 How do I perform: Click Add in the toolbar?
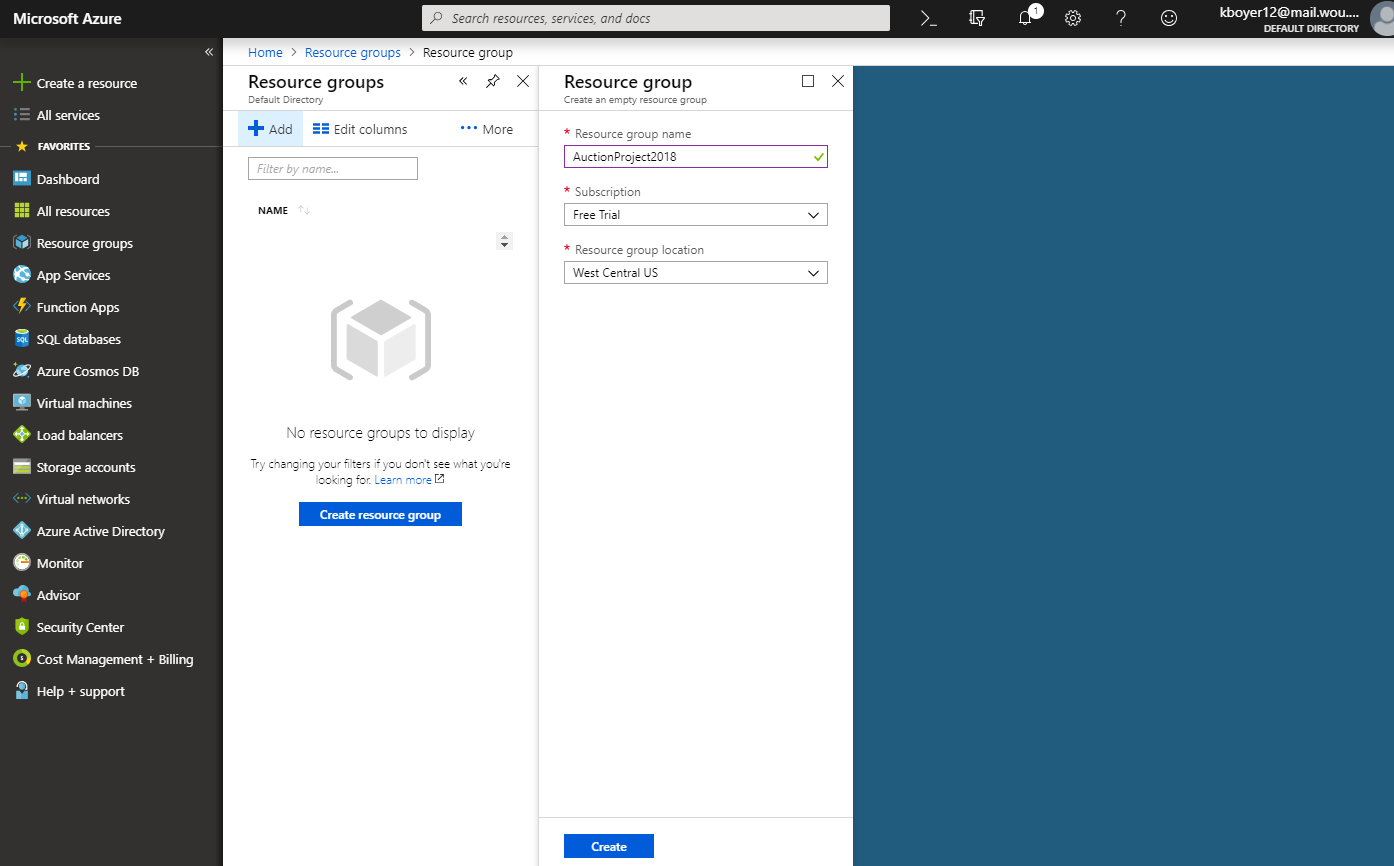click(x=270, y=129)
